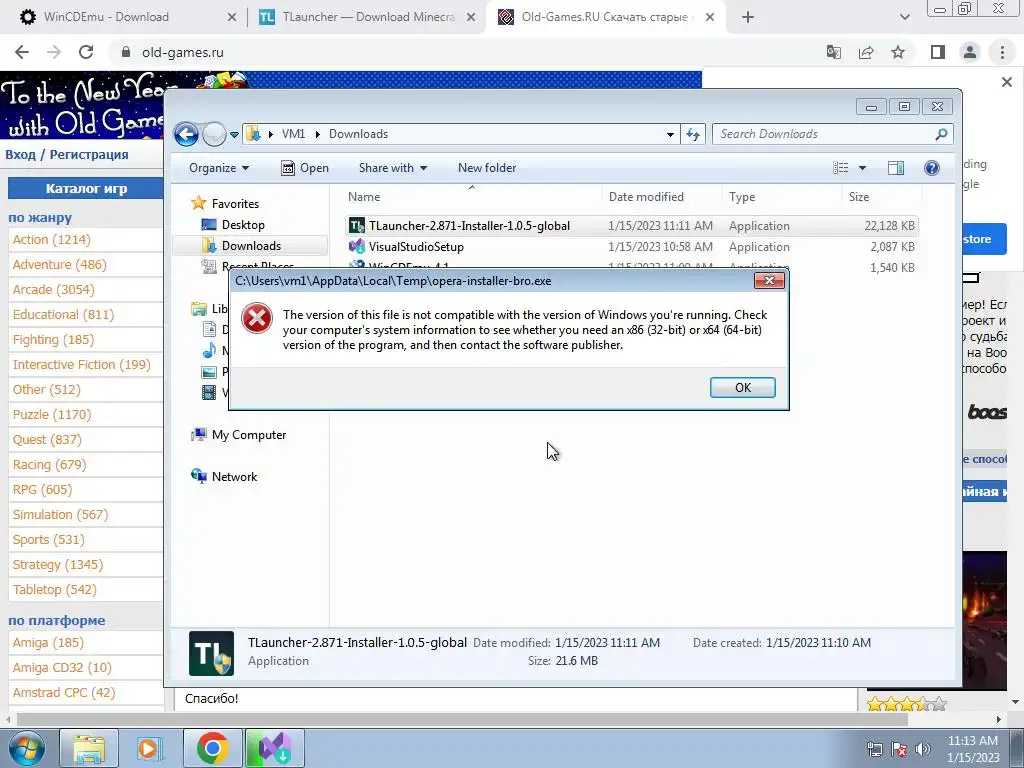Open the Organize menu
This screenshot has width=1024, height=768.
click(x=219, y=168)
